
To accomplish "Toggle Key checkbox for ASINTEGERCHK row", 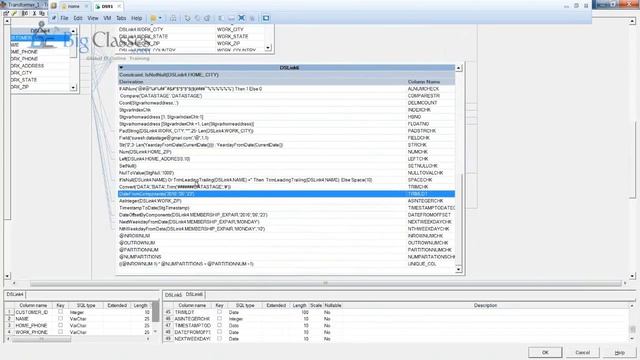I will 219,318.
